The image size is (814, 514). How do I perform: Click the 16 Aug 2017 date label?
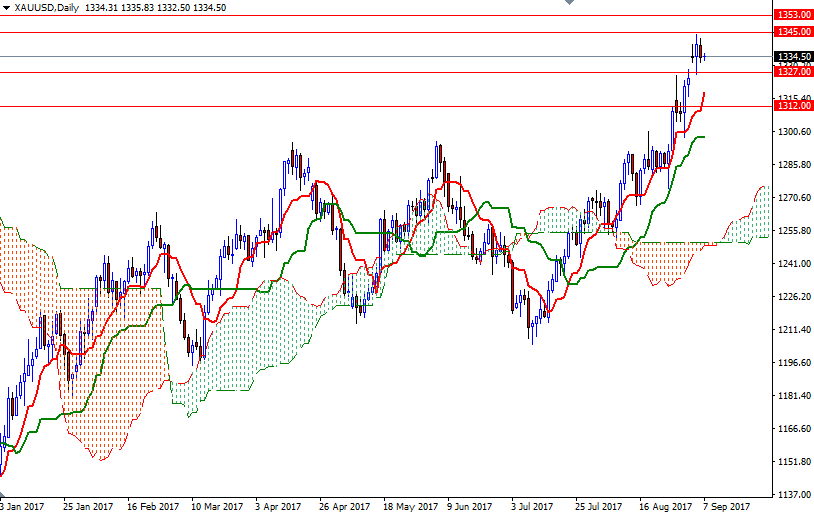665,506
